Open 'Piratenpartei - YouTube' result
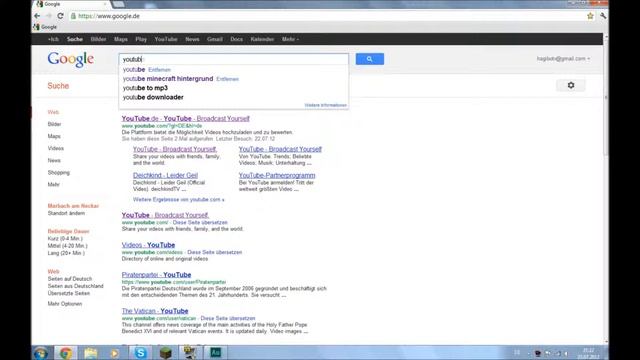The image size is (640, 360). 156,275
